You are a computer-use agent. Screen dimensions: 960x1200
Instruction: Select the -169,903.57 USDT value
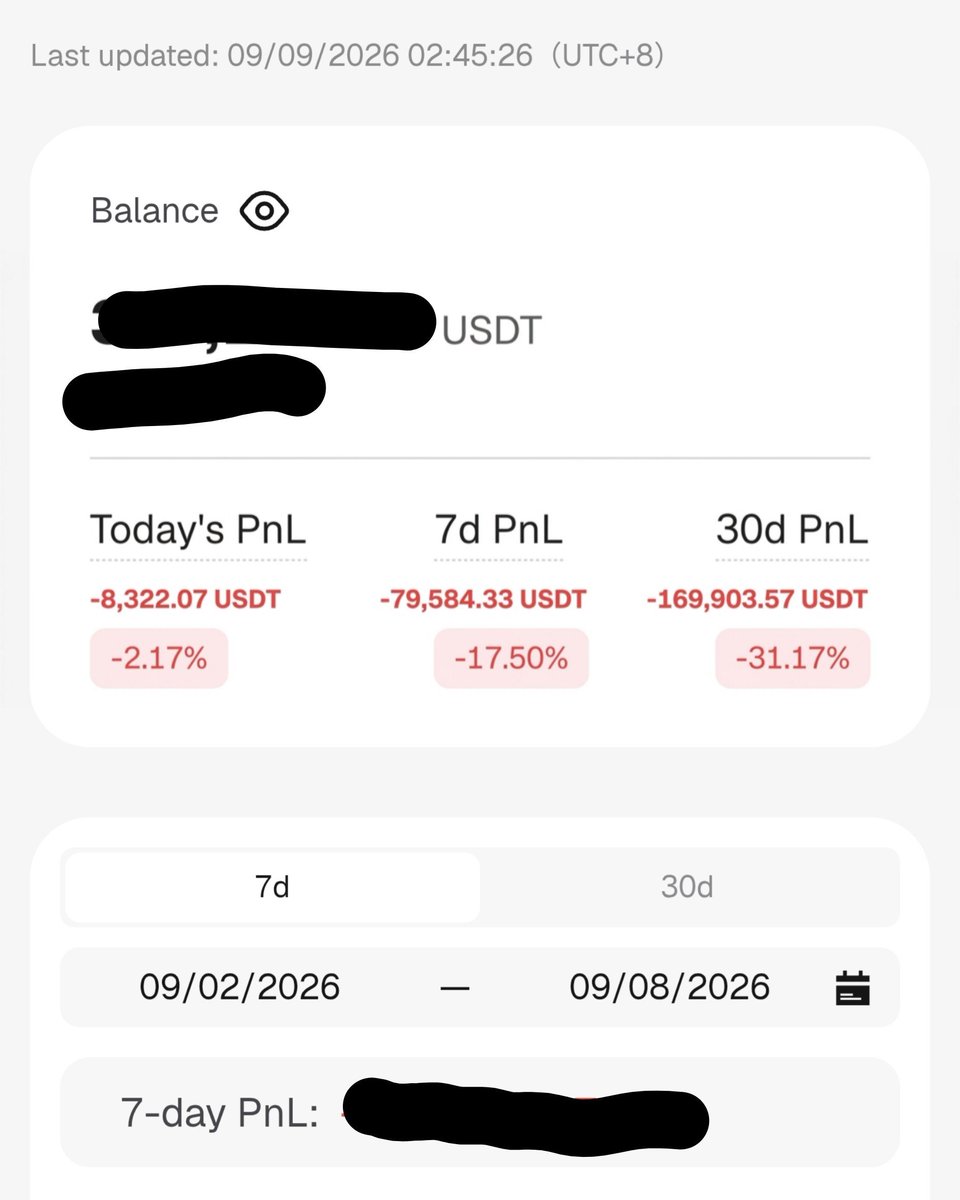pos(757,600)
